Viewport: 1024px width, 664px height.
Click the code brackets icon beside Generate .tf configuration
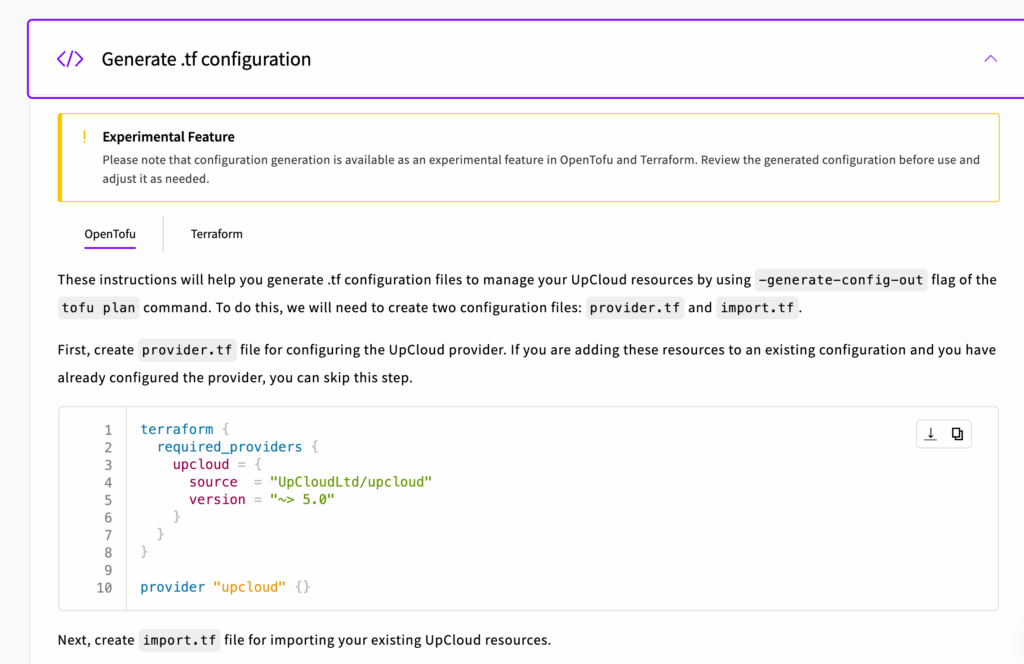tap(70, 59)
